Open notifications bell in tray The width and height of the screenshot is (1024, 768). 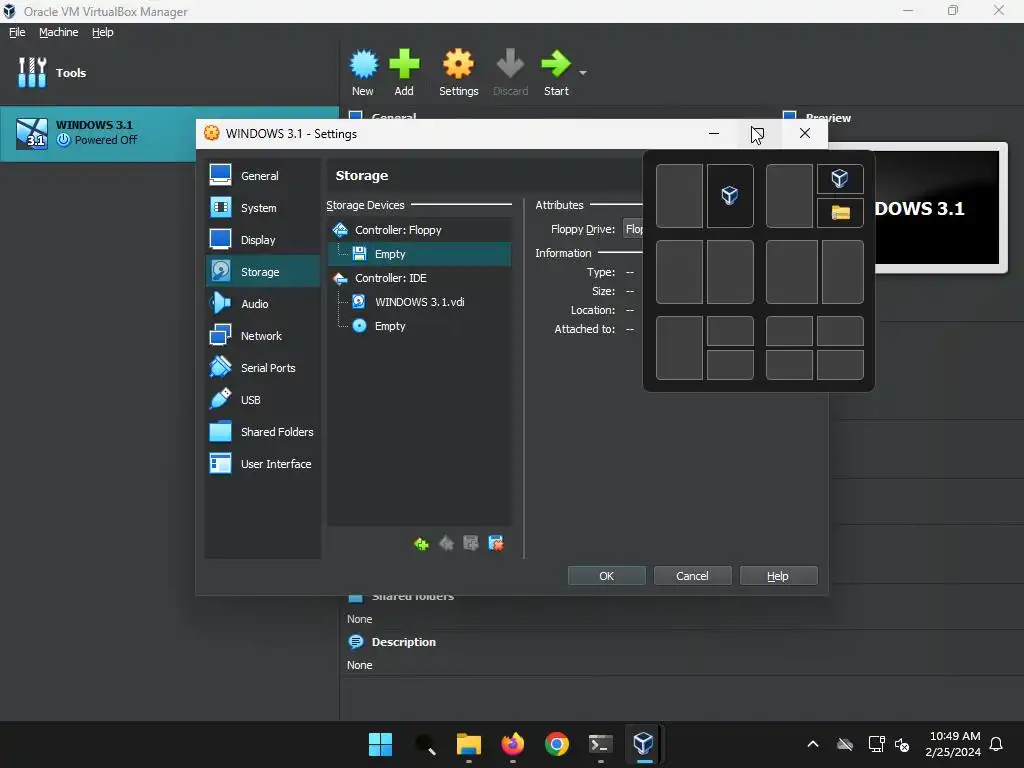[x=997, y=744]
